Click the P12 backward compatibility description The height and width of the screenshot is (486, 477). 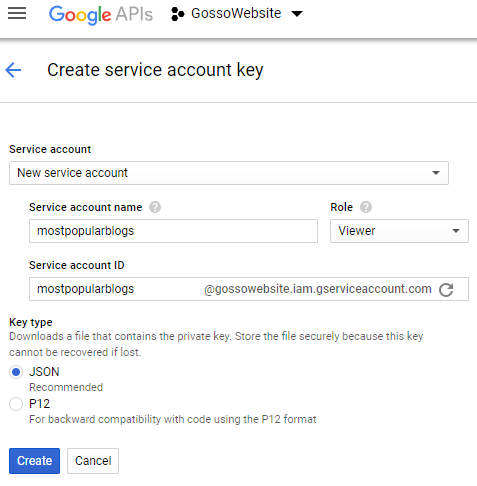173,419
